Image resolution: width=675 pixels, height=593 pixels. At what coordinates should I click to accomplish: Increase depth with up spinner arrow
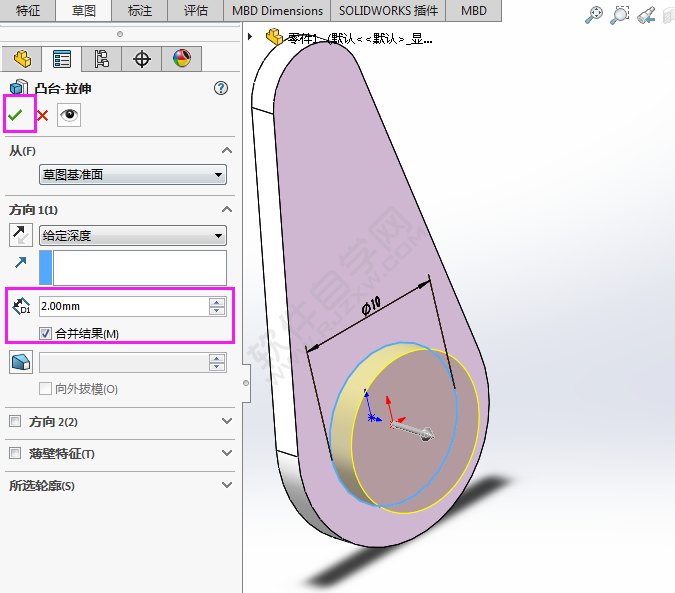point(217,302)
